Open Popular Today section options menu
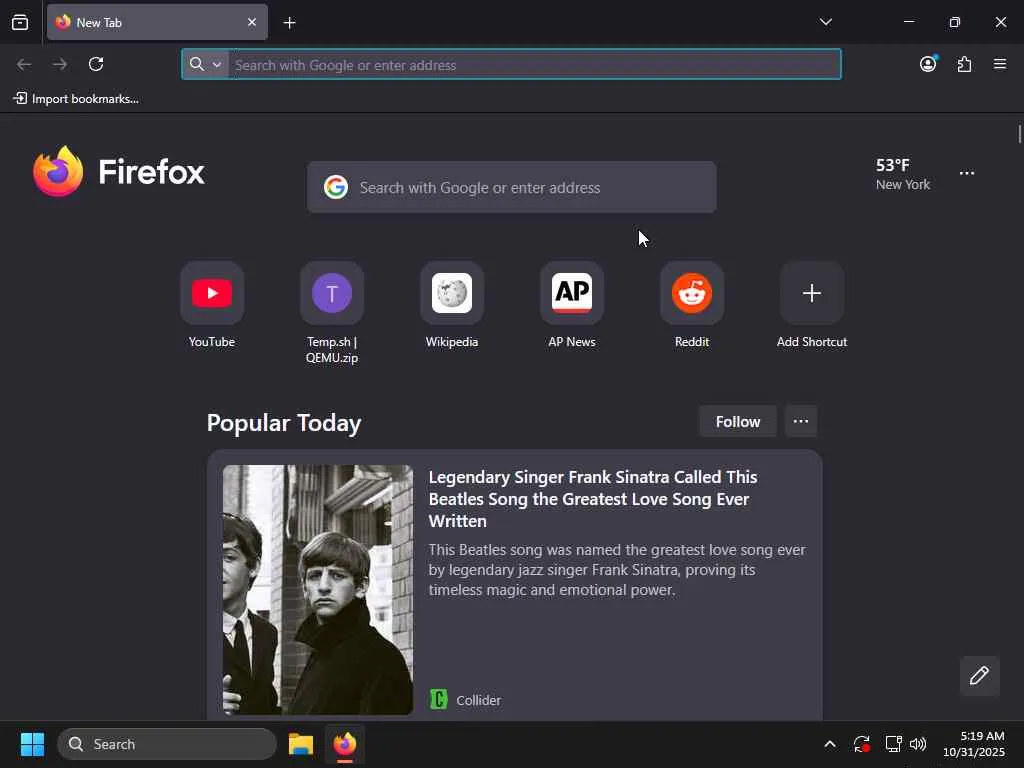 pyautogui.click(x=801, y=422)
